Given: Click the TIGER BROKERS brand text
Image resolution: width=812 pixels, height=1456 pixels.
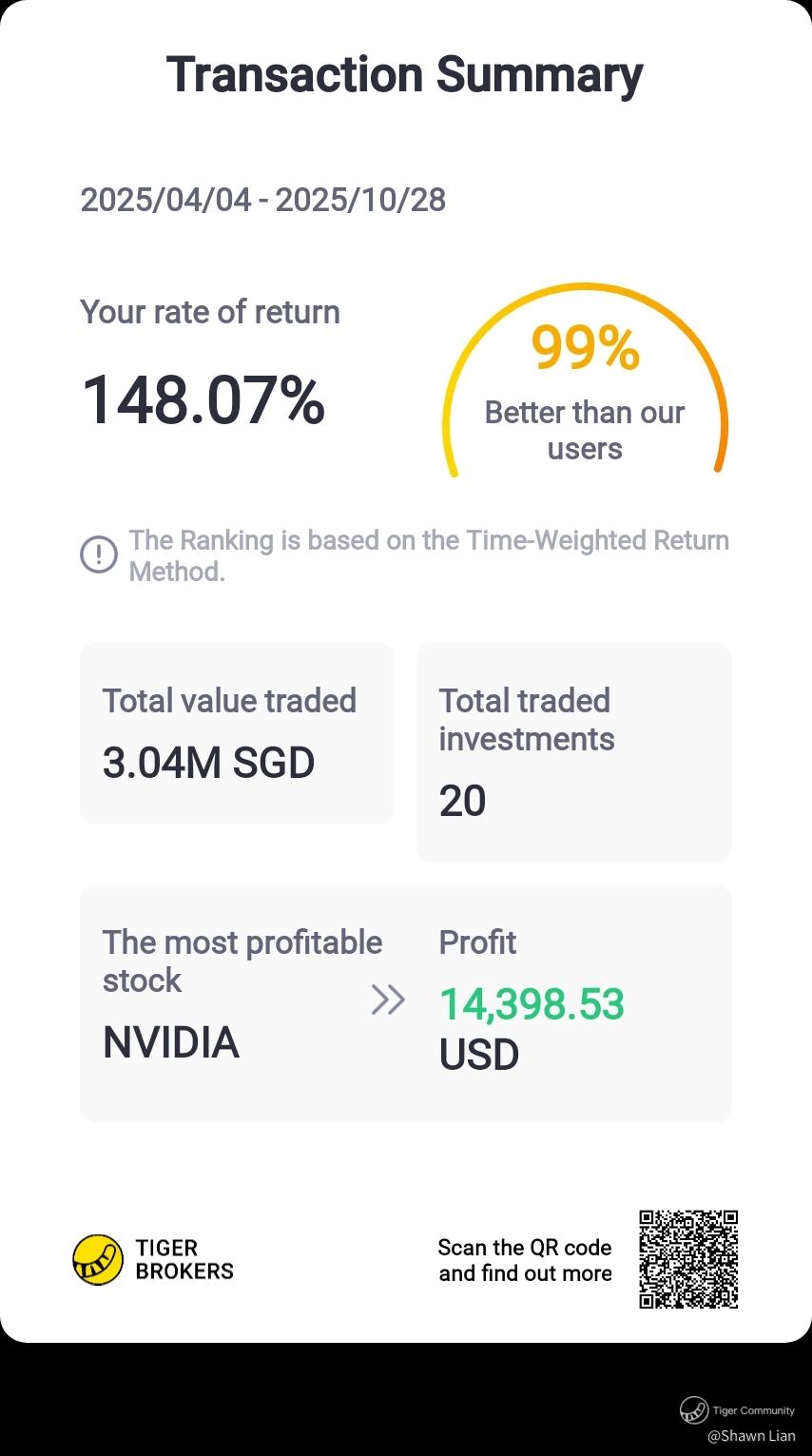Looking at the screenshot, I should click(184, 1259).
